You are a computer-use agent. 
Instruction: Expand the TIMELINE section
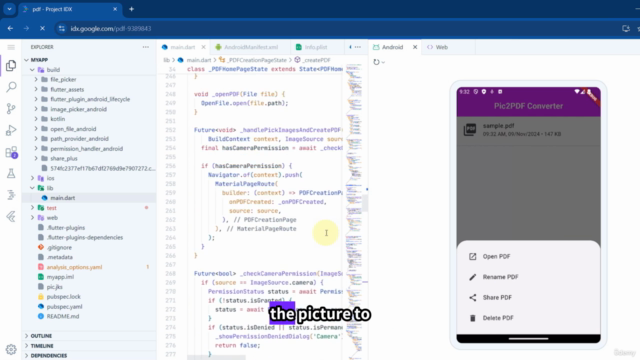[89, 346]
